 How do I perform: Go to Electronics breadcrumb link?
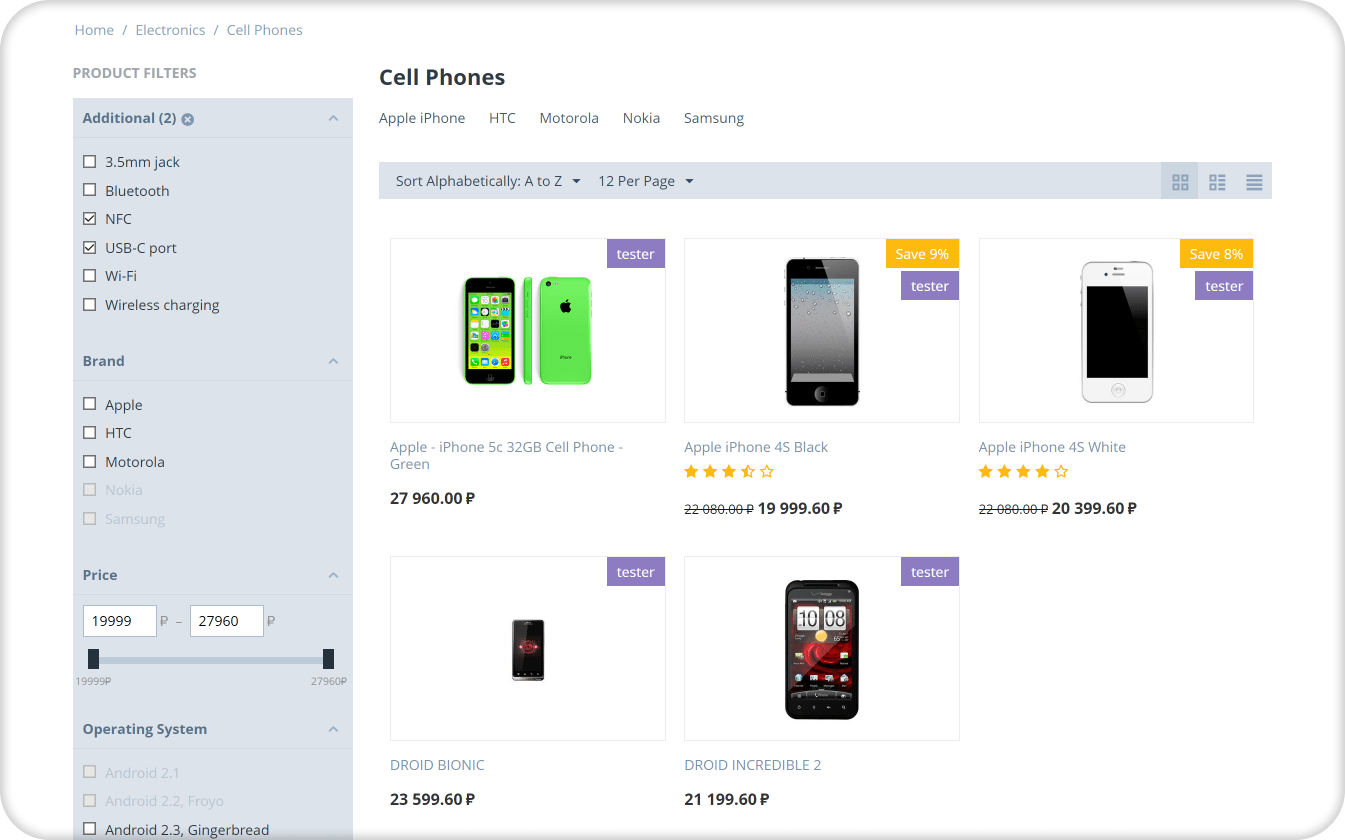point(170,30)
